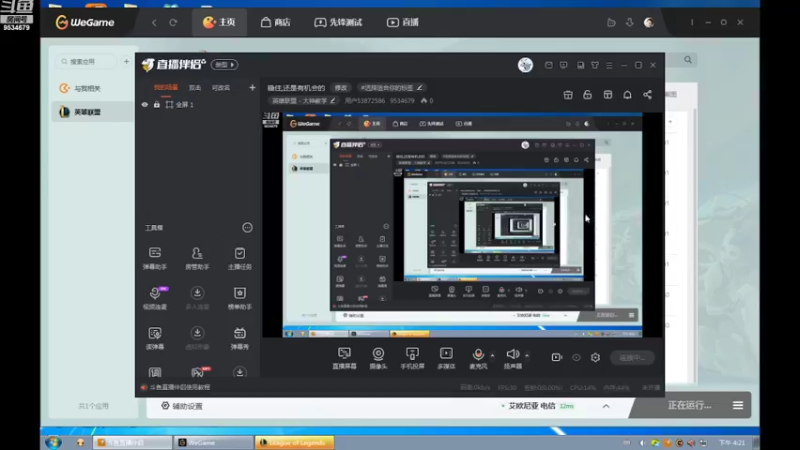Click the WeGame download icon
Screen dimensions: 800x450
pos(630,22)
